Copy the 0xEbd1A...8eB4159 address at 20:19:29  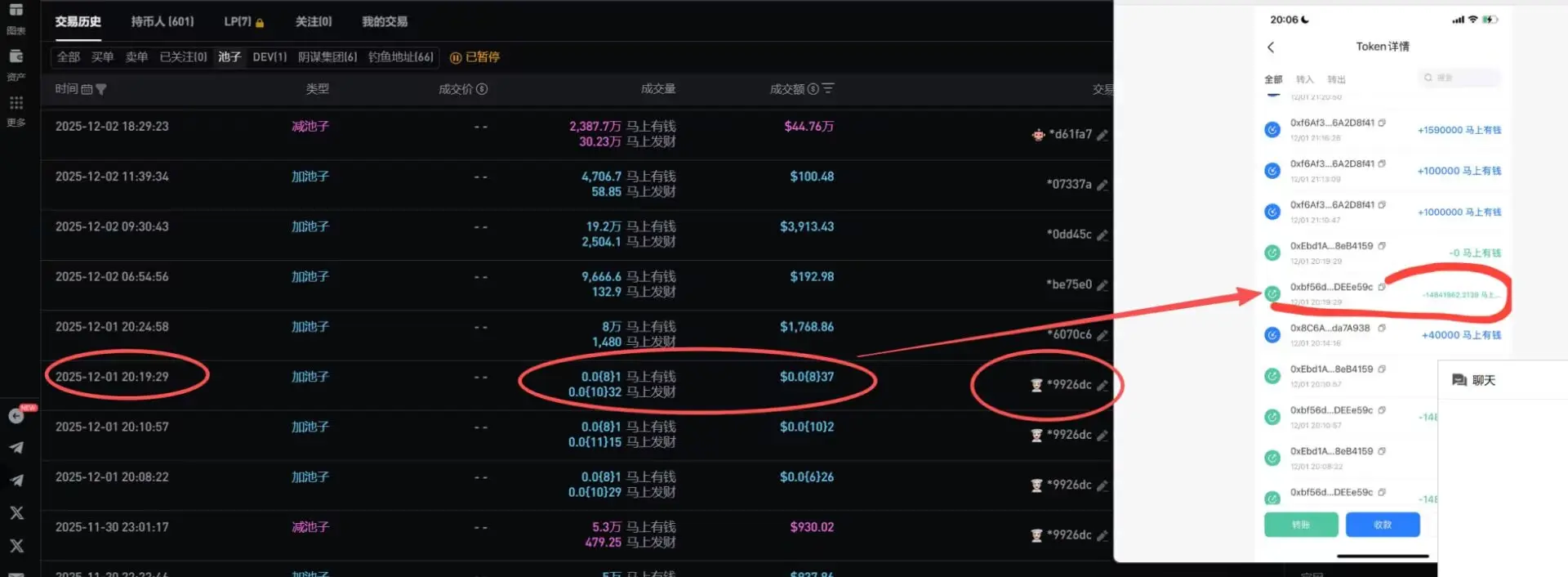[x=1382, y=246]
